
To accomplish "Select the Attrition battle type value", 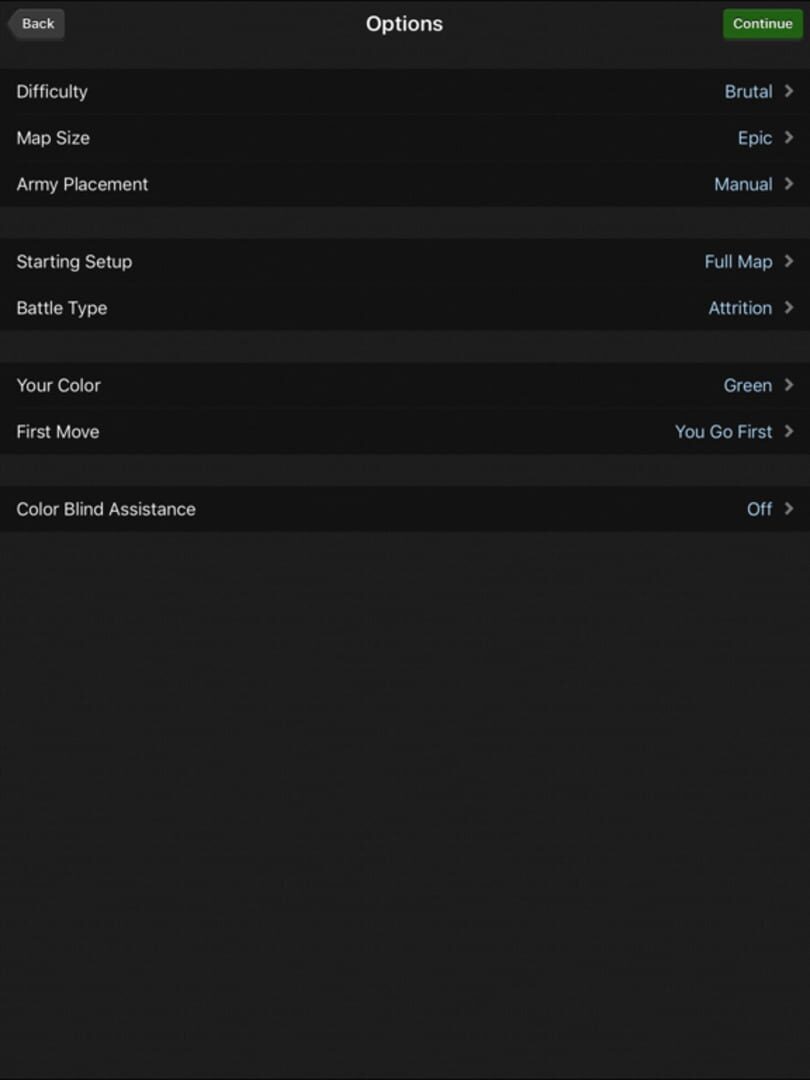I will pos(739,308).
